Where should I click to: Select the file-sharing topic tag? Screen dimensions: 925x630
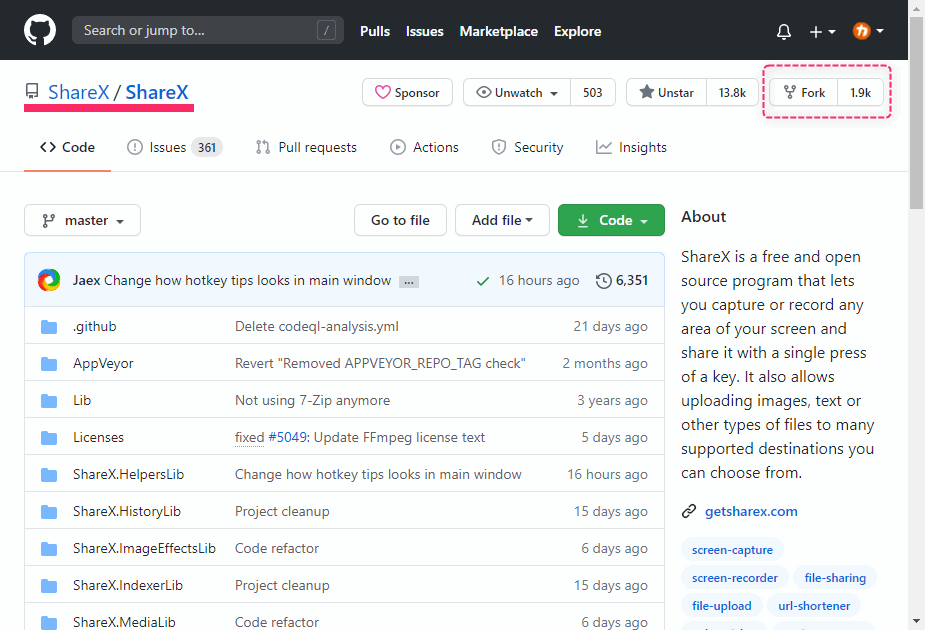click(x=835, y=578)
